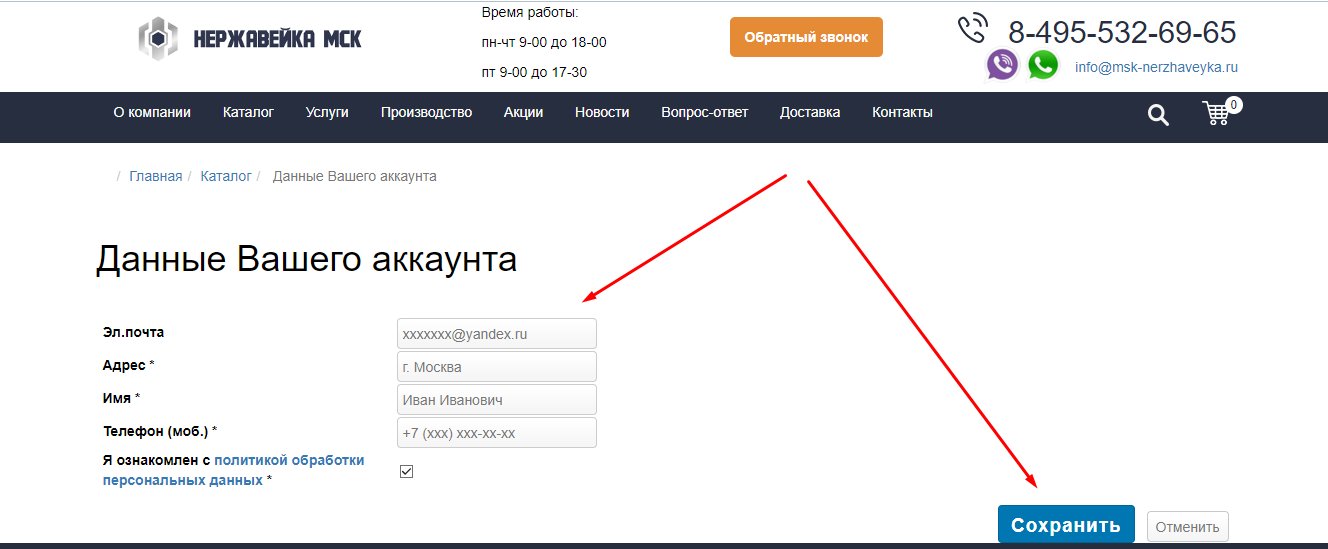The width and height of the screenshot is (1328, 549).
Task: Focus the Эл.почта input field
Action: click(497, 334)
